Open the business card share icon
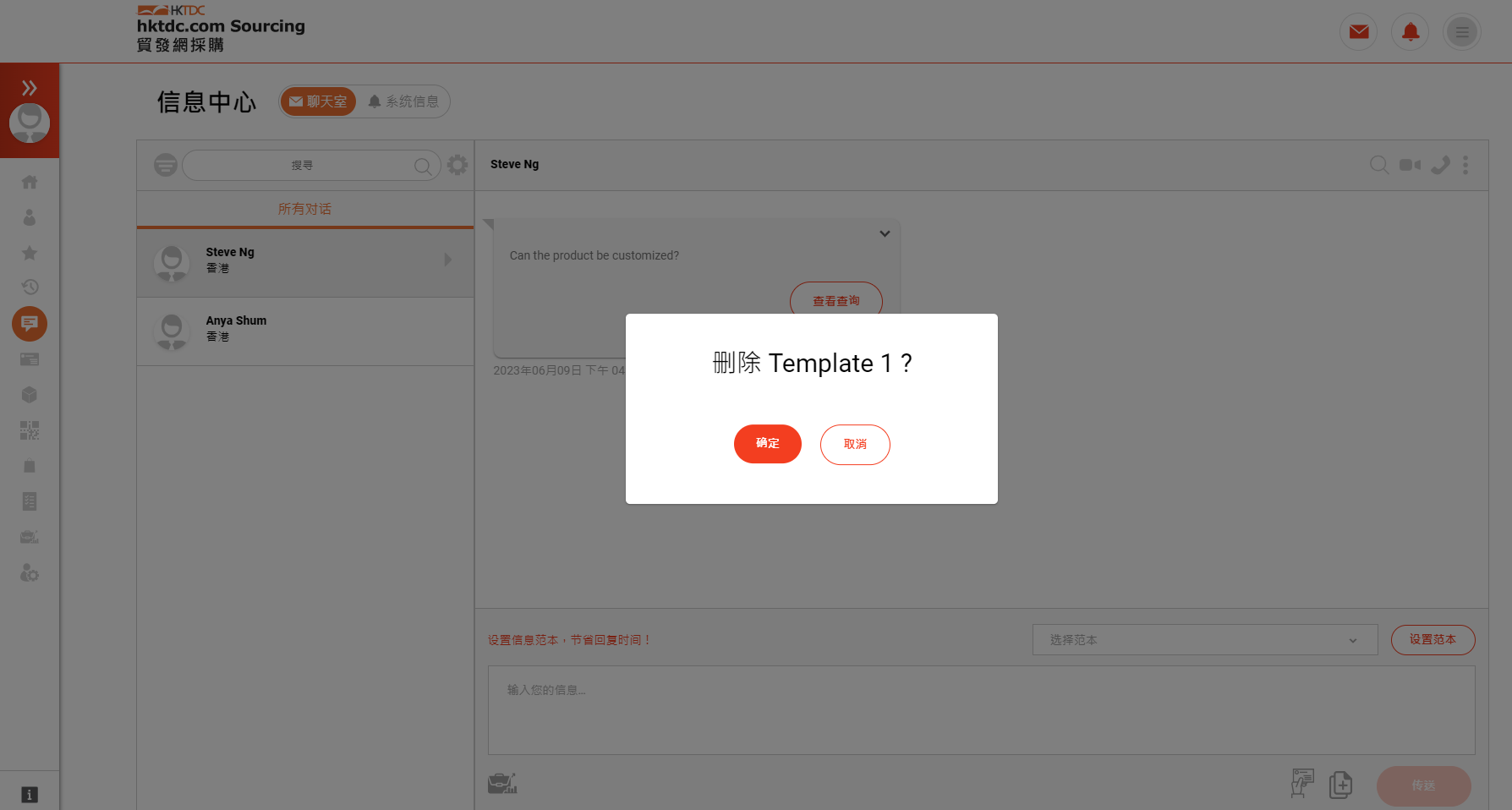This screenshot has height=810, width=1512. 1302,784
